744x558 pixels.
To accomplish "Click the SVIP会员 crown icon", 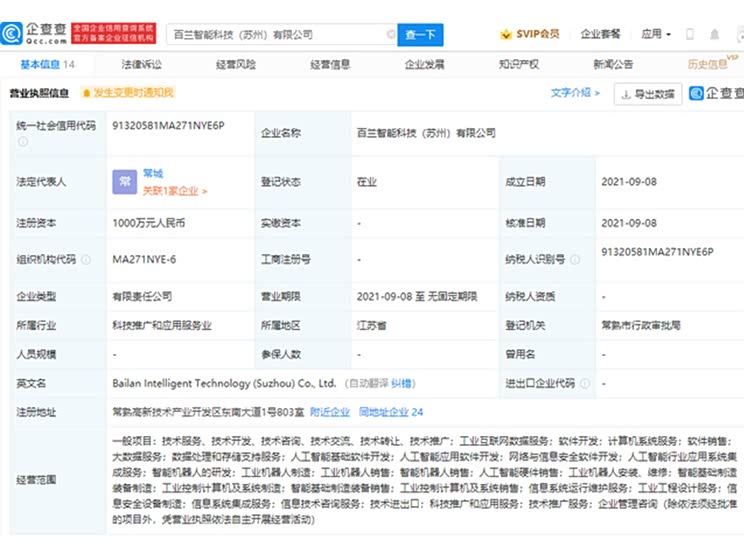I will (x=506, y=34).
